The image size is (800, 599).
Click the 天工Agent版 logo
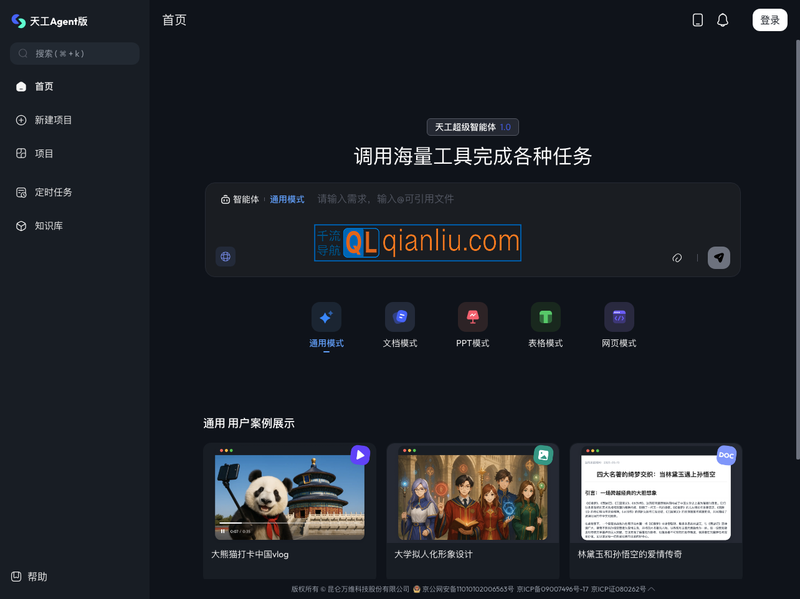[x=53, y=20]
